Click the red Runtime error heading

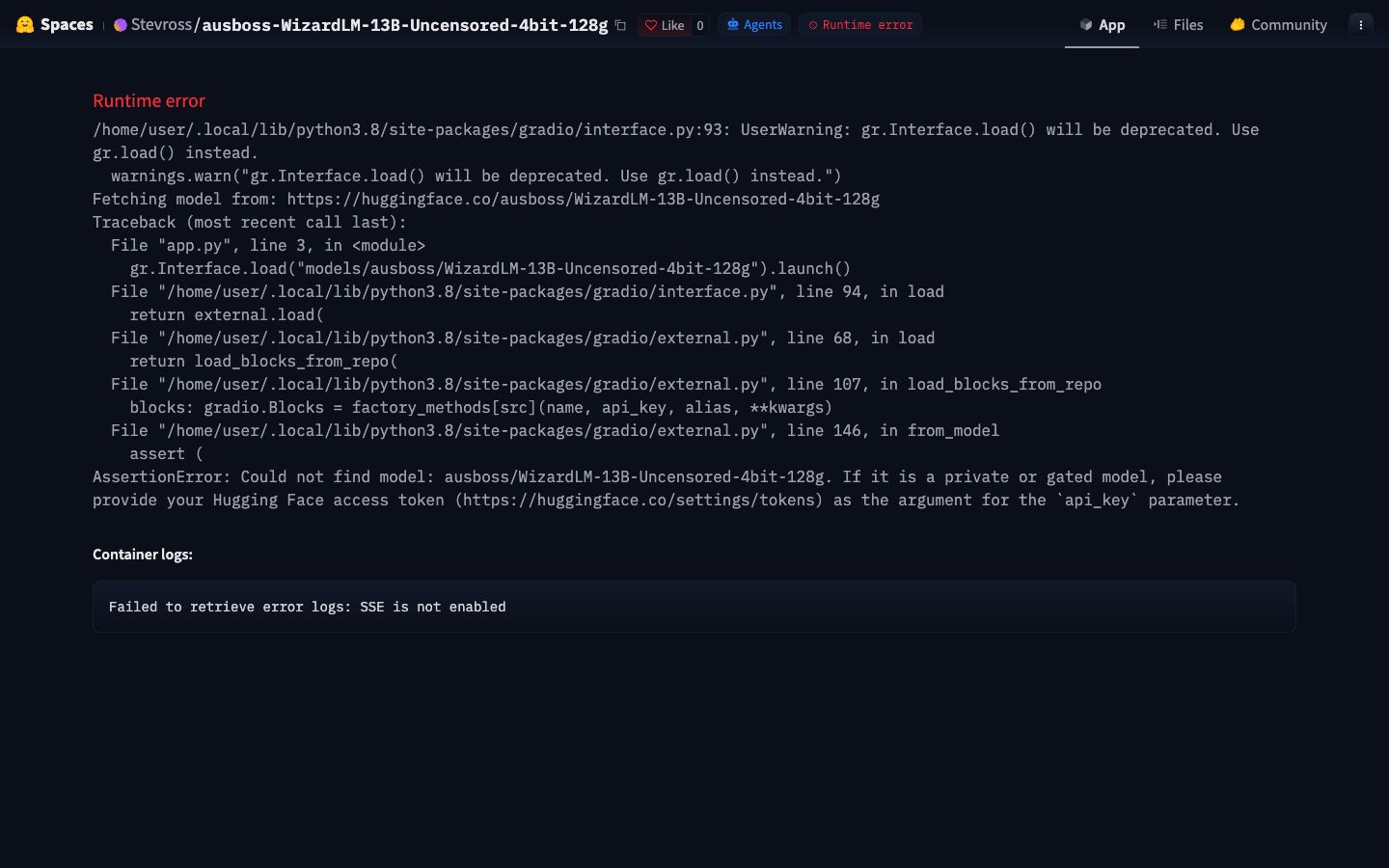149,100
